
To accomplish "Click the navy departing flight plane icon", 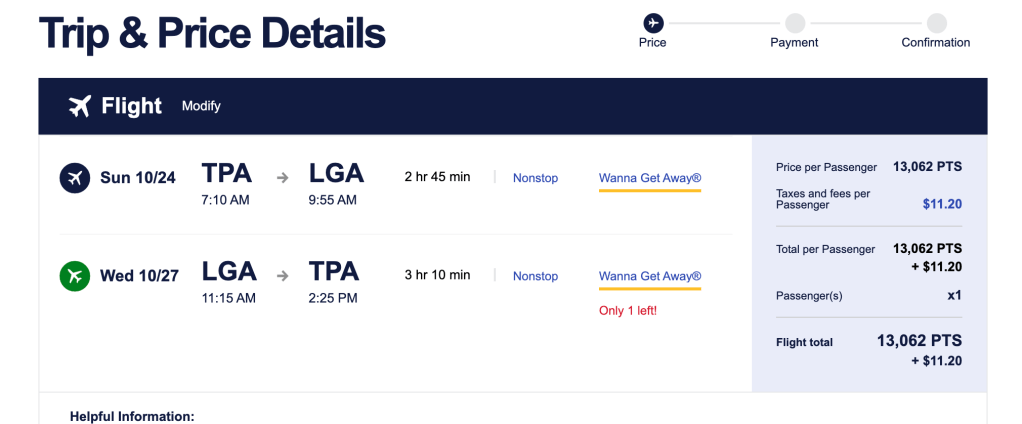I will [75, 178].
